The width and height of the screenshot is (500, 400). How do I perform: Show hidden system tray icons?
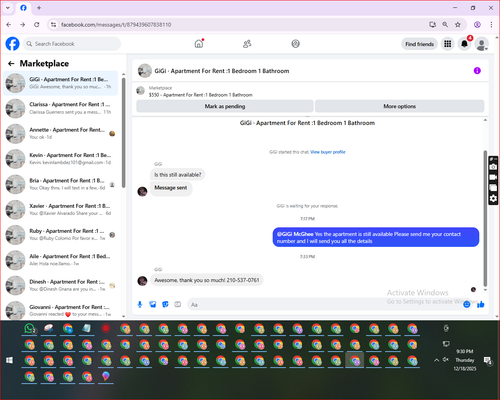(436, 360)
